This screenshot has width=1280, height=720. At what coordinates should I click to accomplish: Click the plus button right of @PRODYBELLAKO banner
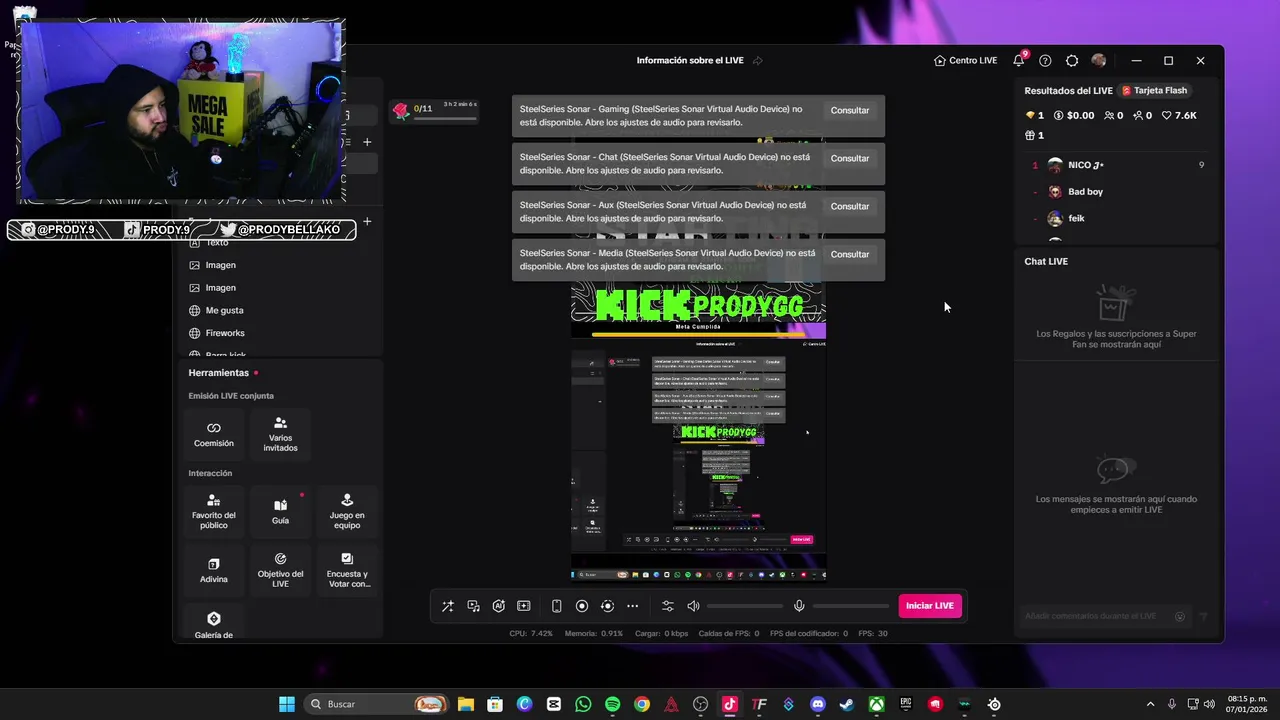tap(367, 221)
